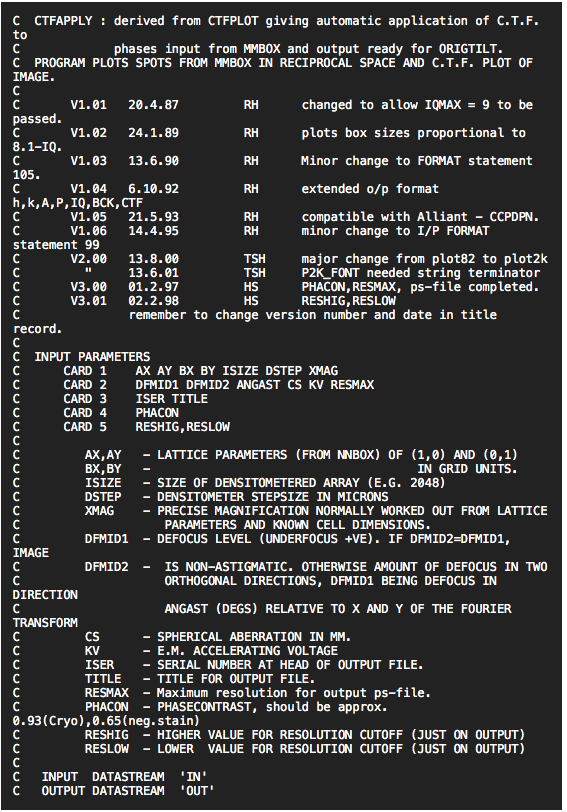This screenshot has height=812, width=567.
Task: Click the CARD 5 RESHIG,RESLOW line
Action: pyautogui.click(x=147, y=427)
